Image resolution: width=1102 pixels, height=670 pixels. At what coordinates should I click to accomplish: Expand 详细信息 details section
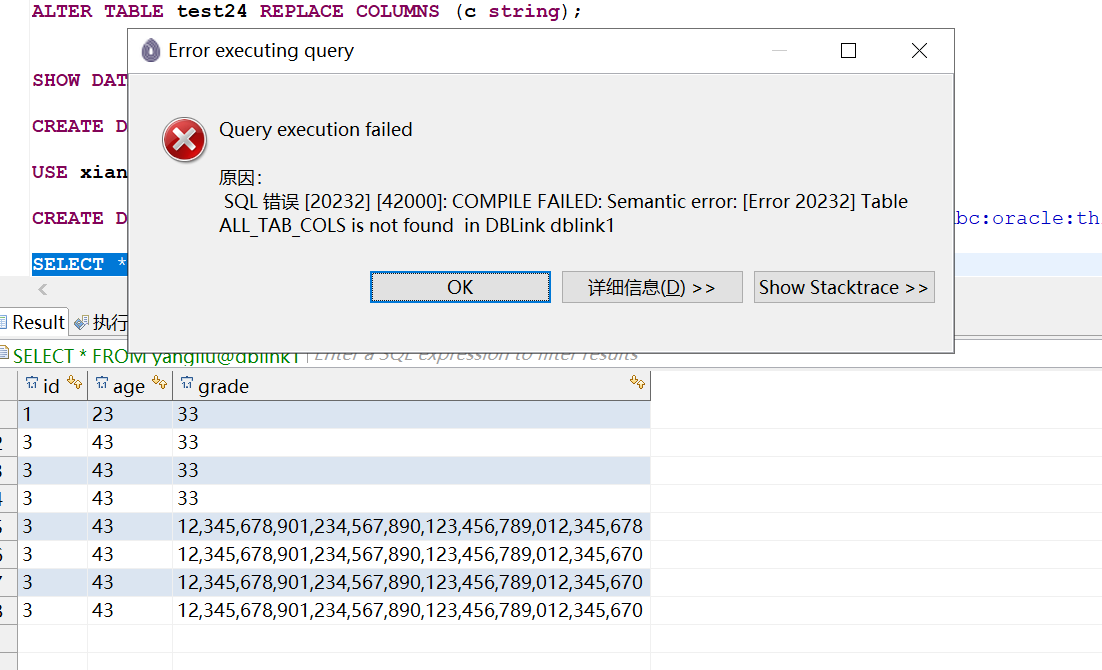tap(651, 287)
